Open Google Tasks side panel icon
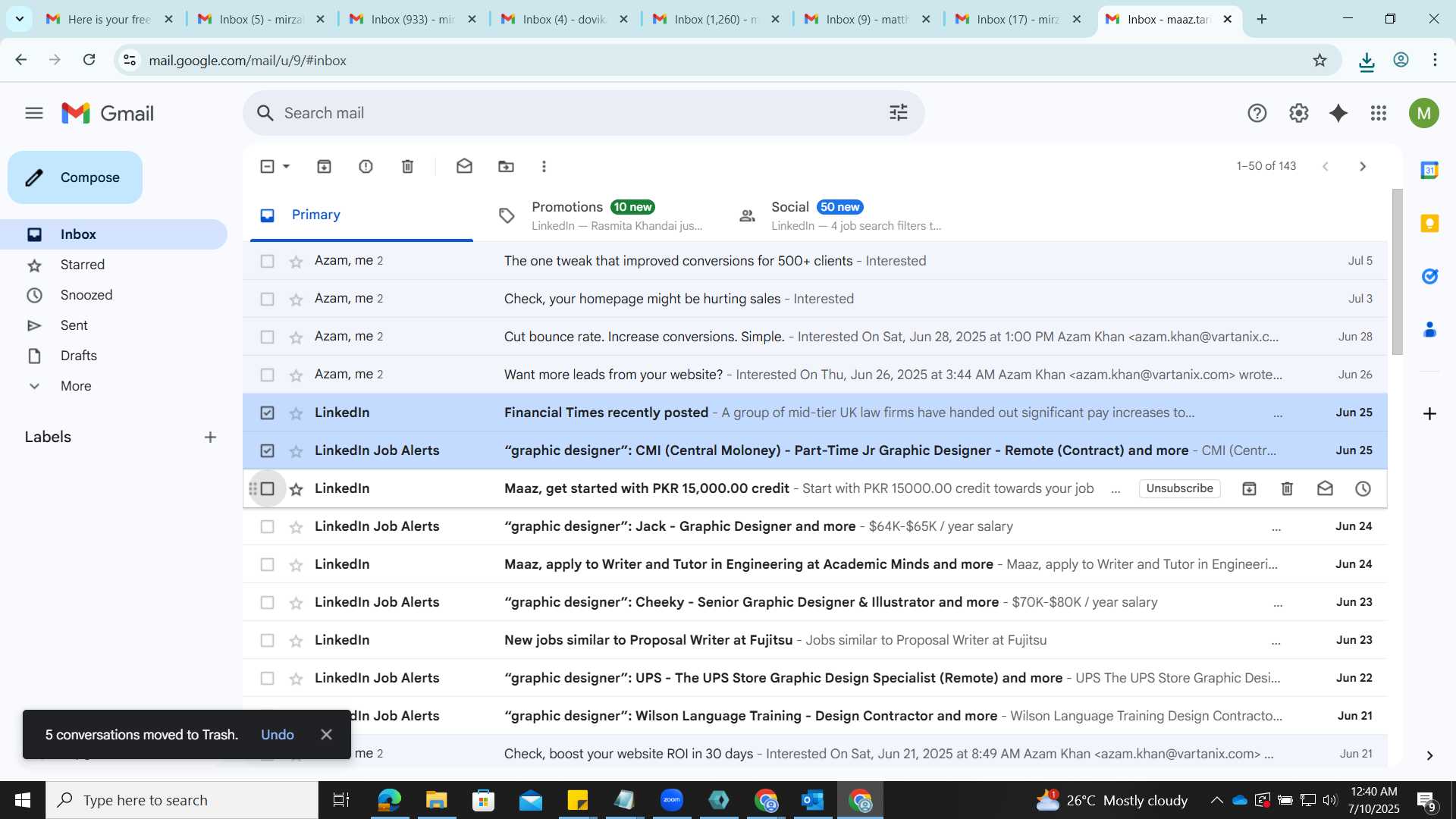1456x819 pixels. (1429, 276)
